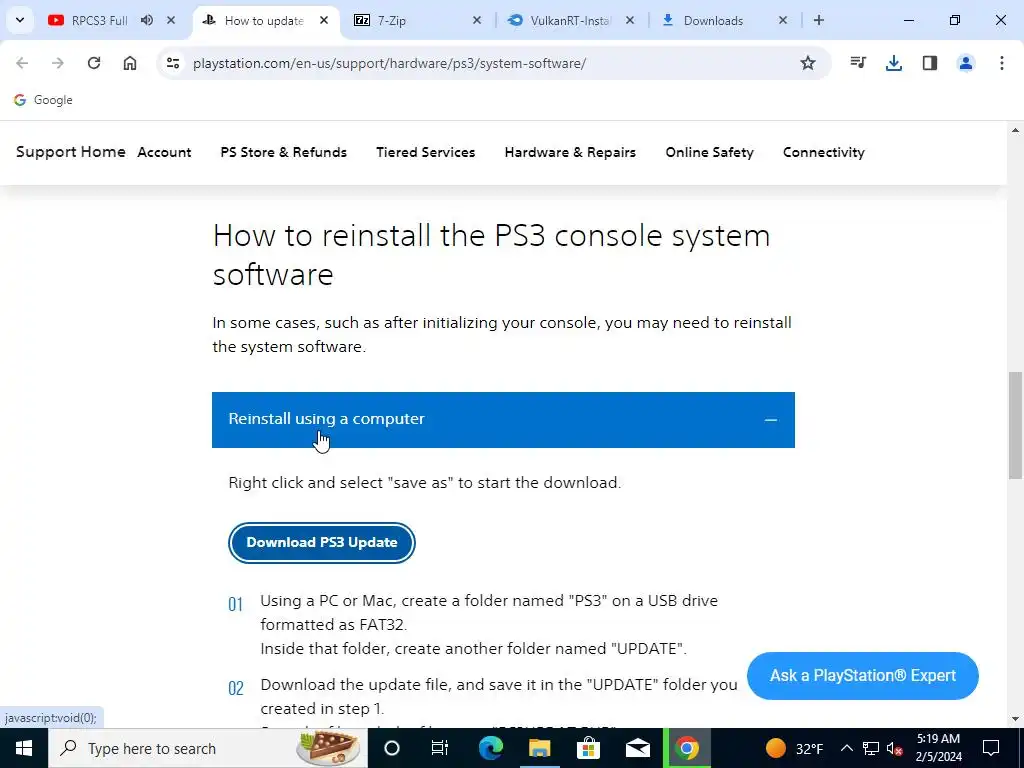Viewport: 1024px width, 768px height.
Task: Go to Support Home
Action: pos(71,152)
